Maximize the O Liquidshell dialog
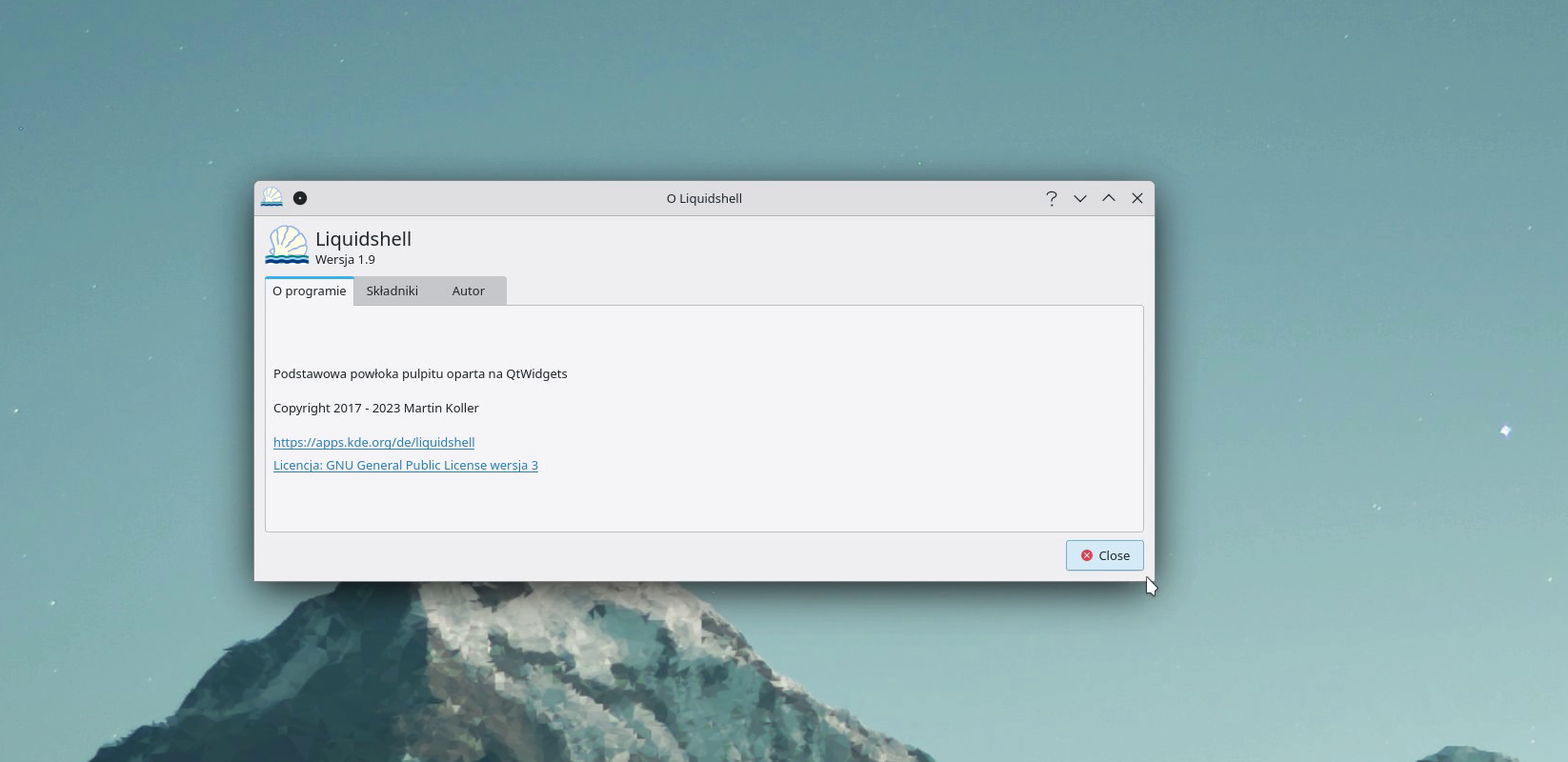 pyautogui.click(x=1109, y=198)
